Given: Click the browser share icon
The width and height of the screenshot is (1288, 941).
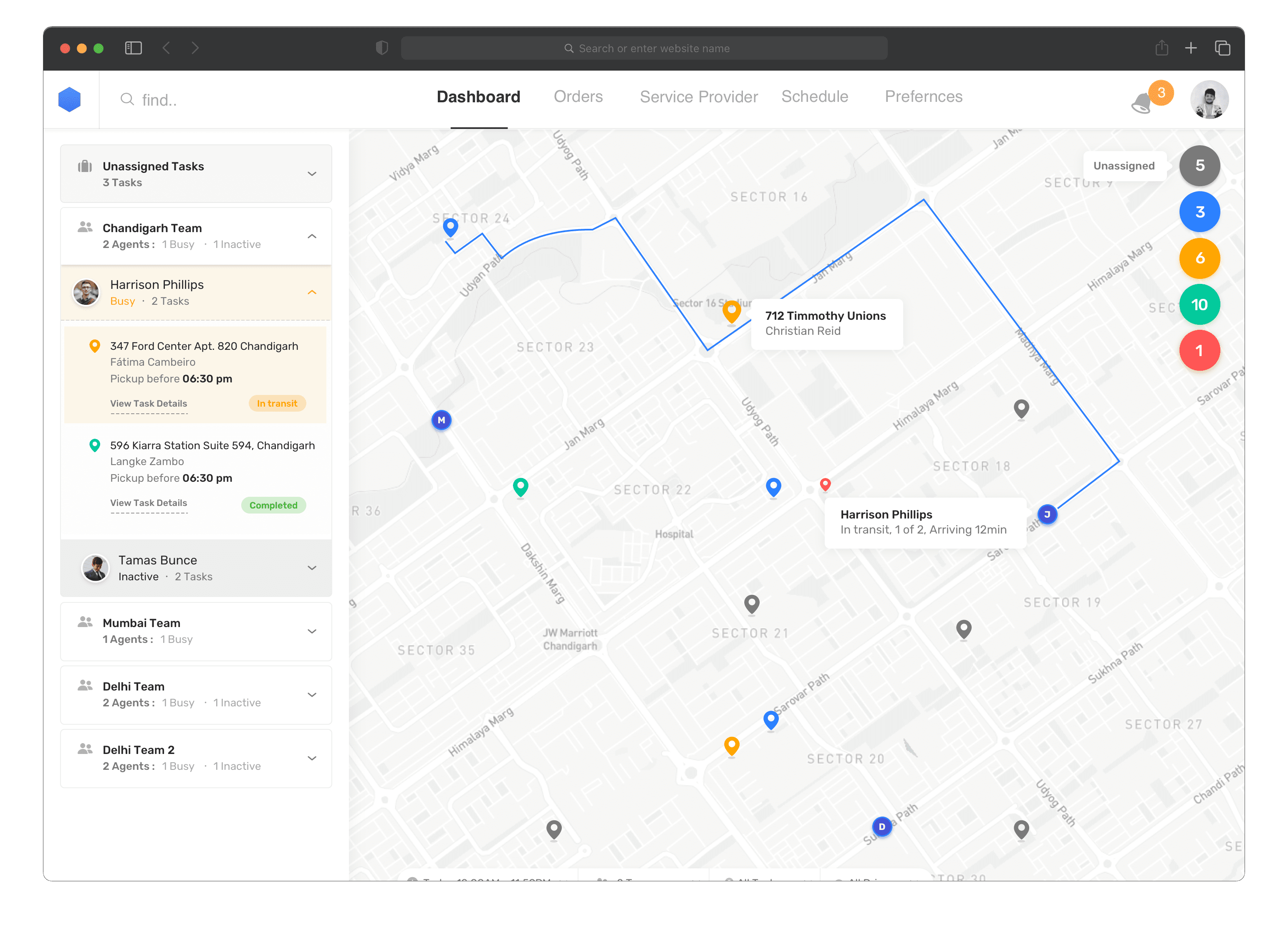Looking at the screenshot, I should coord(1162,48).
